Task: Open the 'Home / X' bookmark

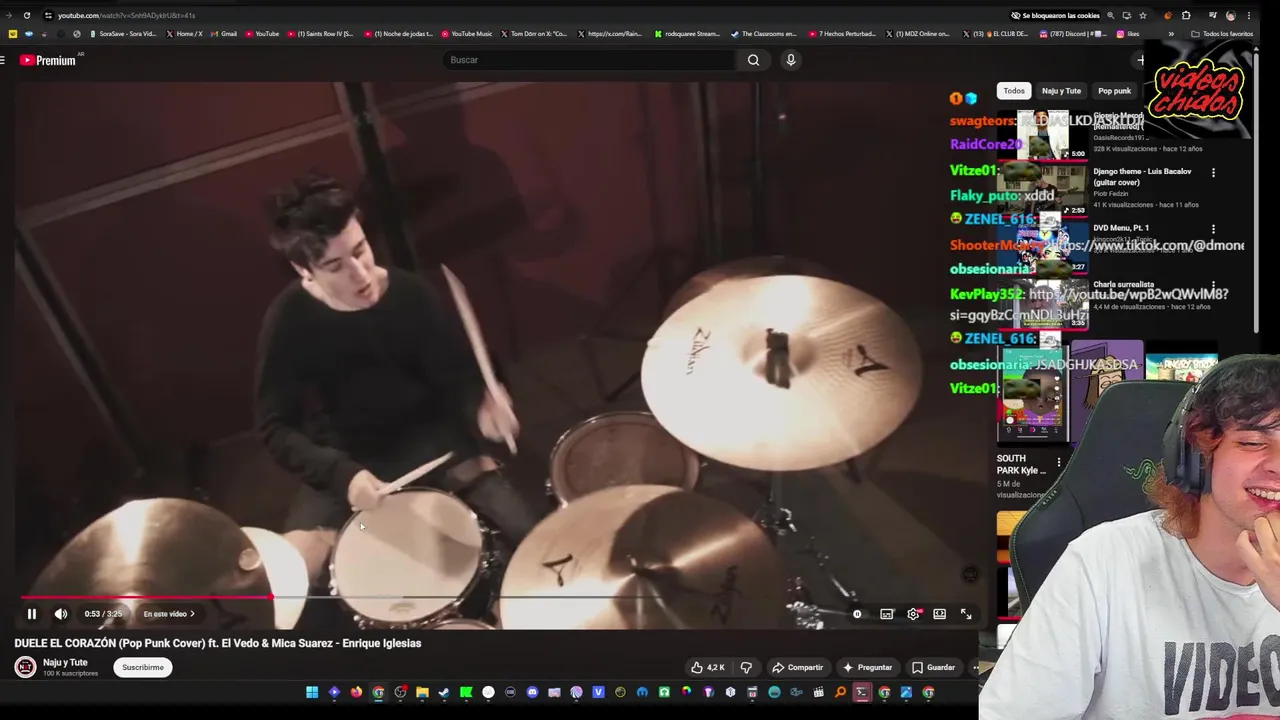Action: pyautogui.click(x=184, y=34)
